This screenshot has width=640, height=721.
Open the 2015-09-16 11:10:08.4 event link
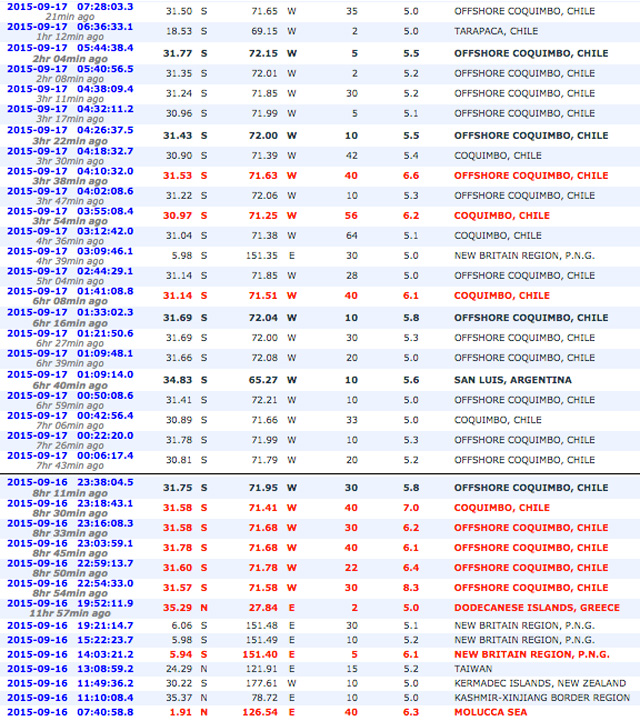[70, 698]
